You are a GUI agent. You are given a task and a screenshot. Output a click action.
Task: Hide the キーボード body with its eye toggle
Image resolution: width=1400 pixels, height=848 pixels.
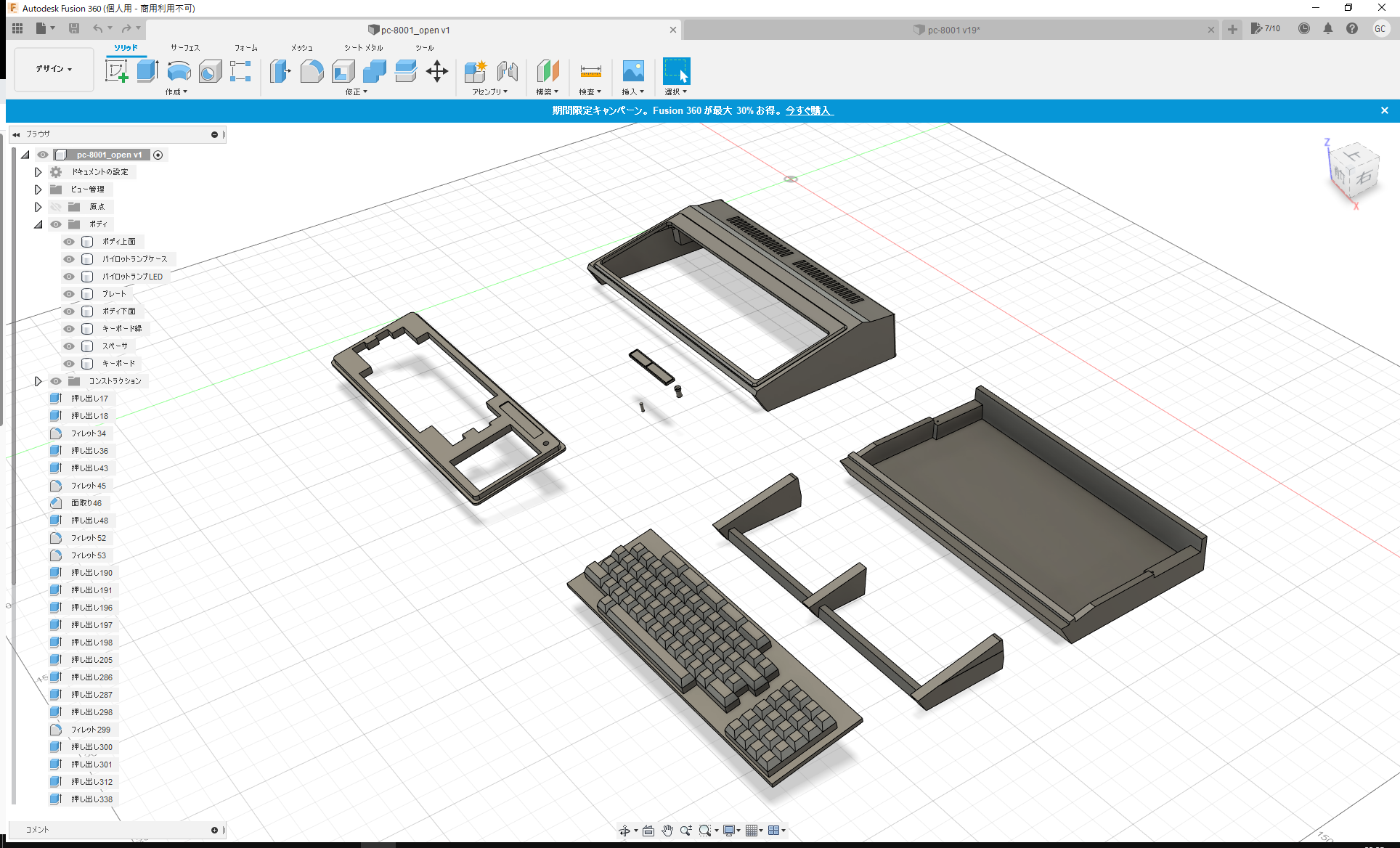68,363
